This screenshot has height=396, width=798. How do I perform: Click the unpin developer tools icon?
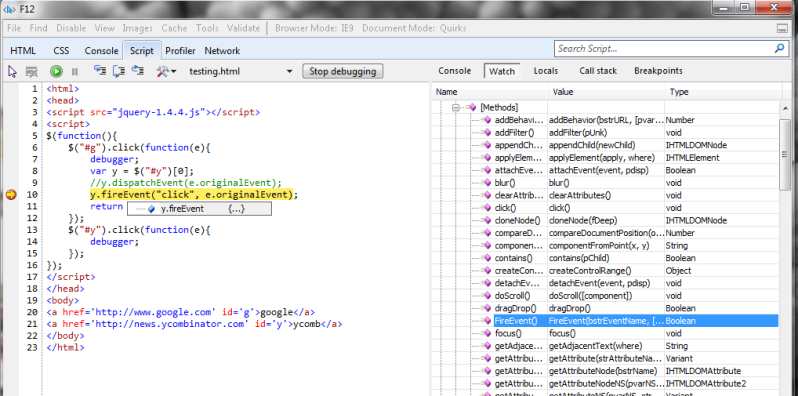pyautogui.click(x=782, y=29)
